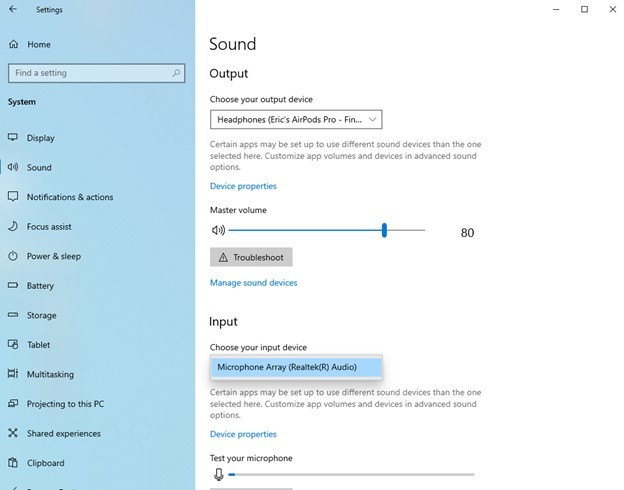624x490 pixels.
Task: Click the output device dropdown chevron
Action: point(372,119)
